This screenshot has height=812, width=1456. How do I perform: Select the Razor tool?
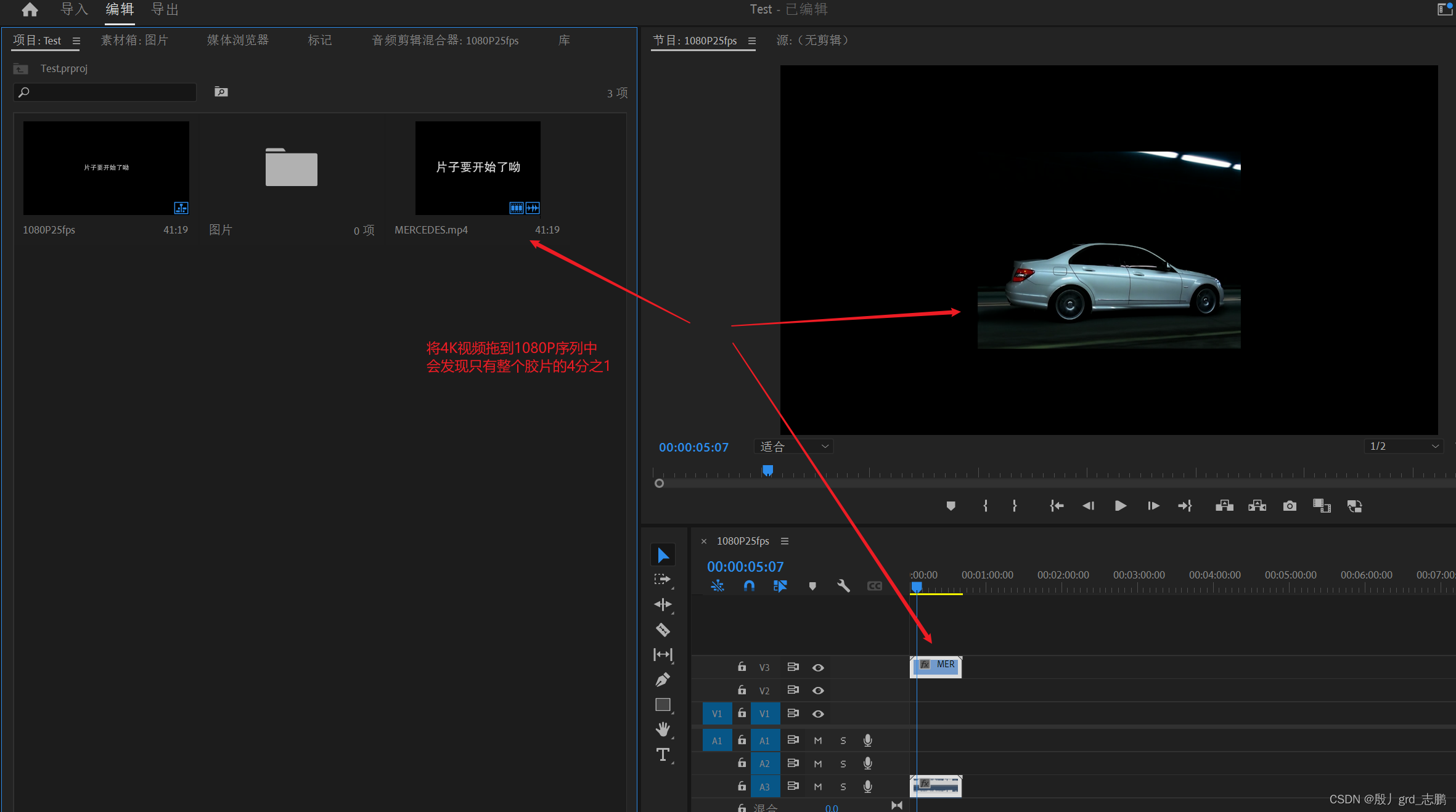point(663,630)
